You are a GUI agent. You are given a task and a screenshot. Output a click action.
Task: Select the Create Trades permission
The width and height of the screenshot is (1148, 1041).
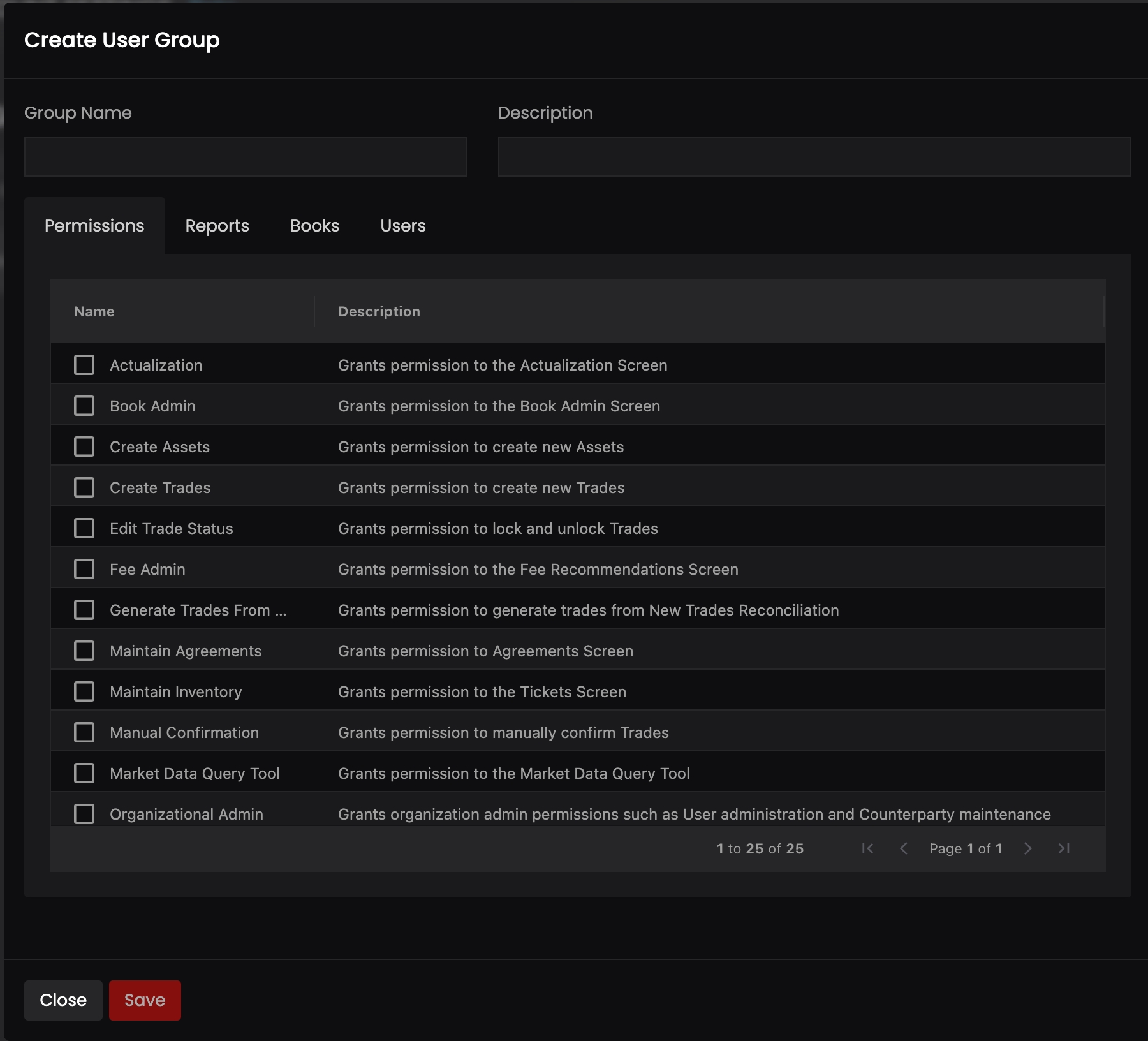point(84,487)
